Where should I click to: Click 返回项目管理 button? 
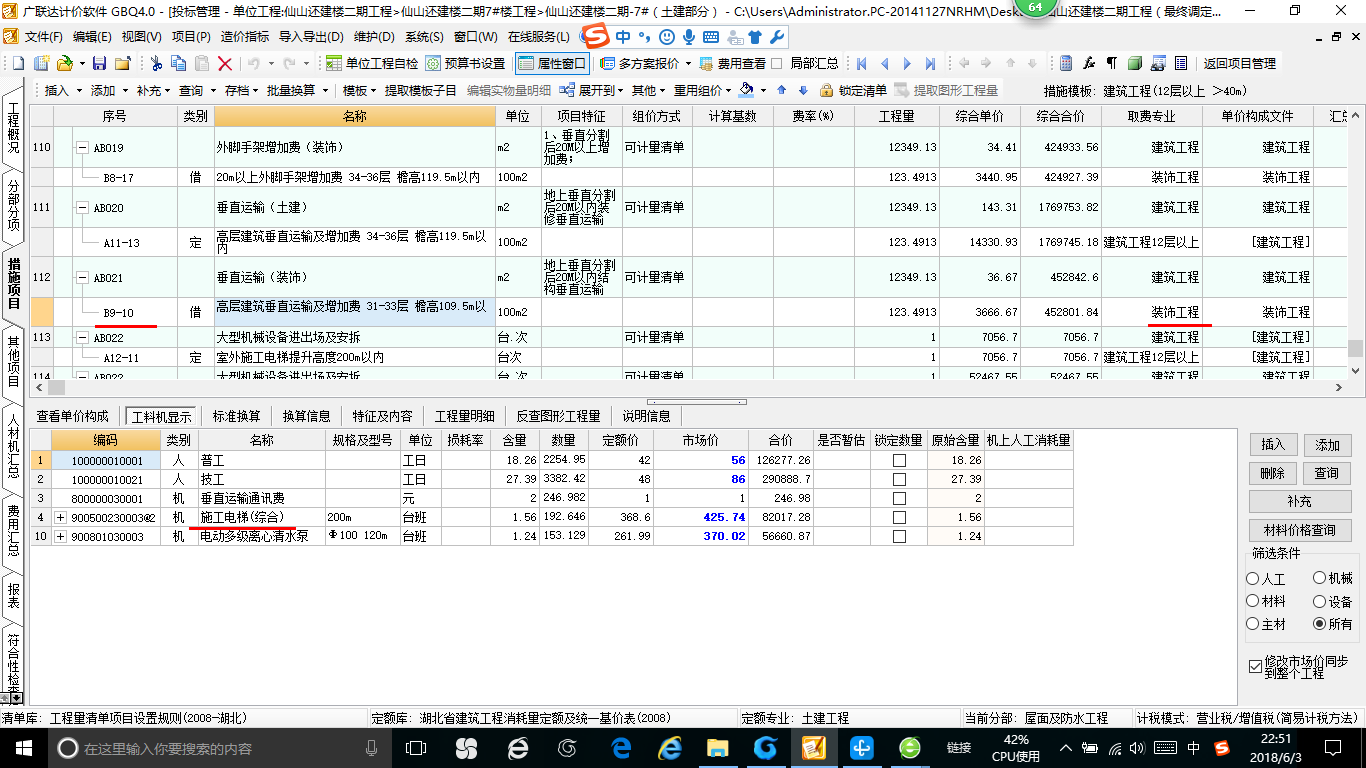pos(1239,63)
